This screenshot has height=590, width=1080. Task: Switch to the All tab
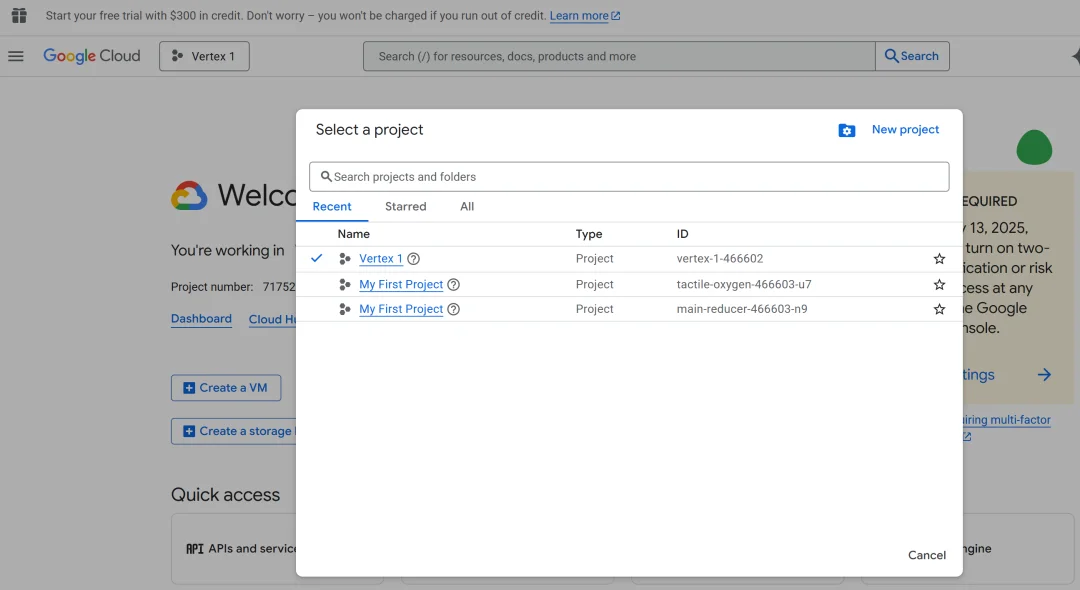coord(467,207)
